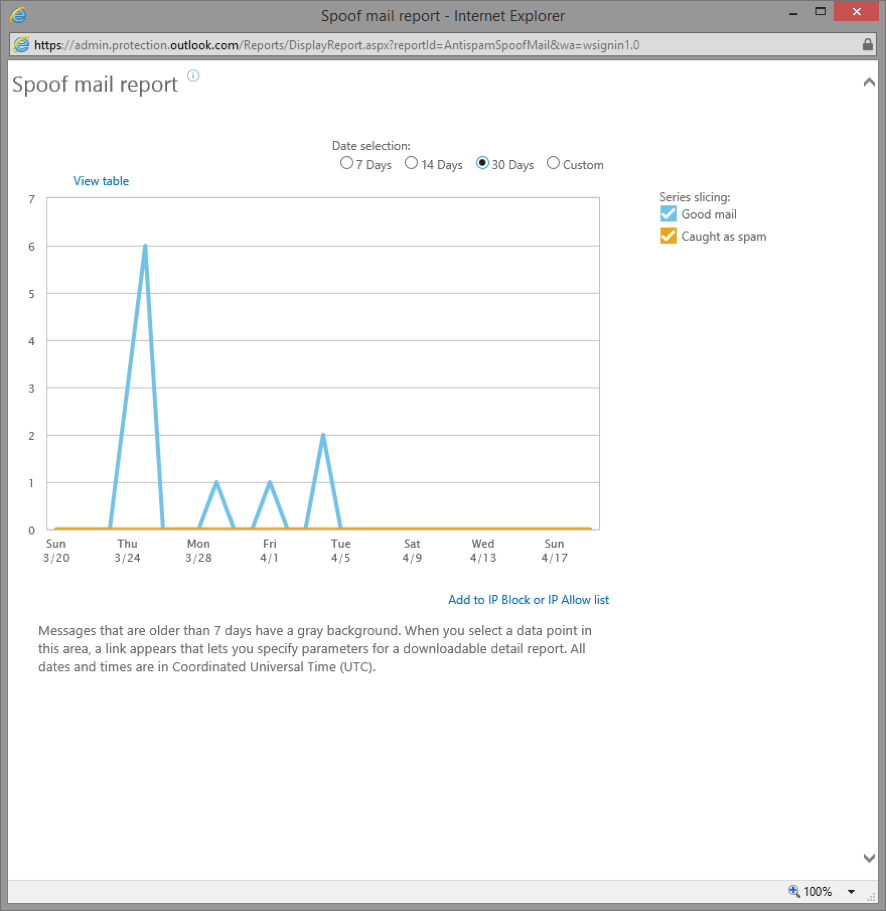Select the 14 Days date range

click(411, 163)
